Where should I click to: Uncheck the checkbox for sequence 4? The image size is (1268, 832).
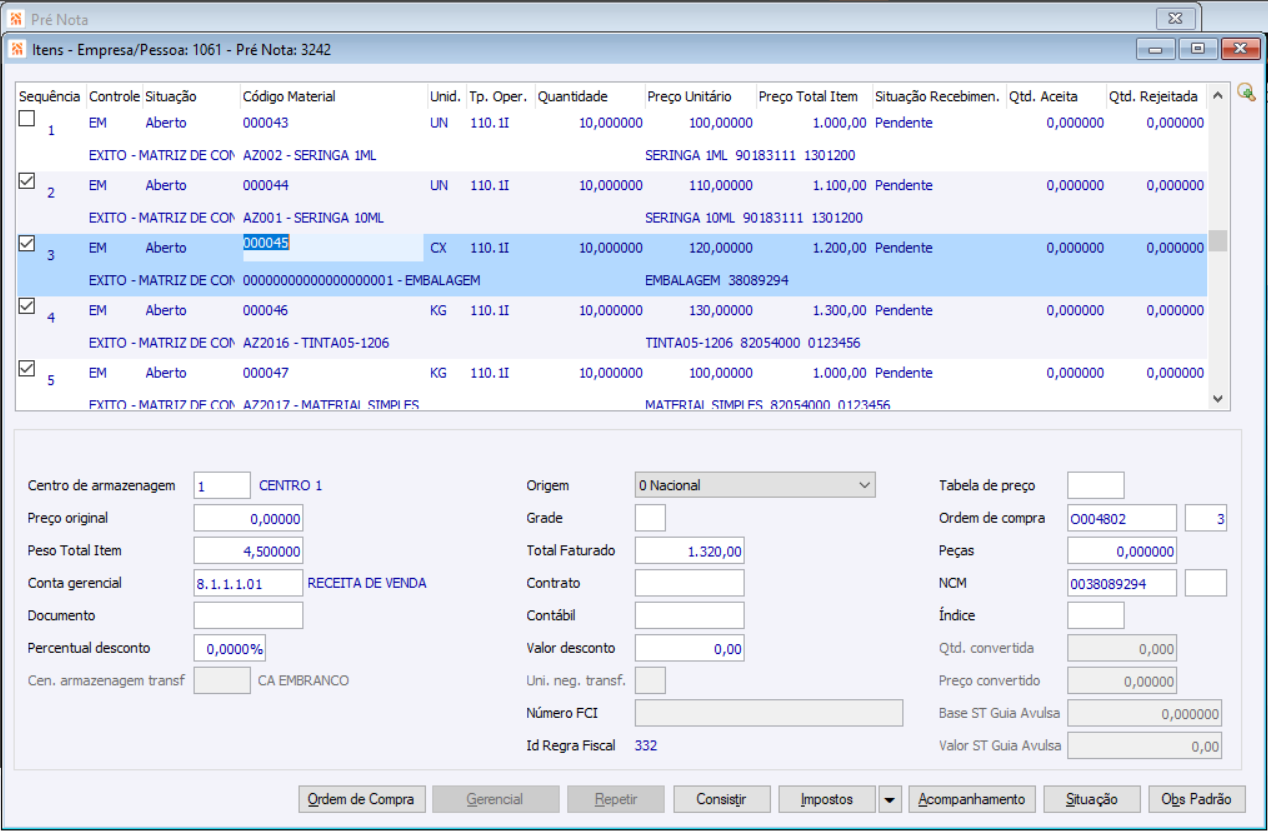28,306
